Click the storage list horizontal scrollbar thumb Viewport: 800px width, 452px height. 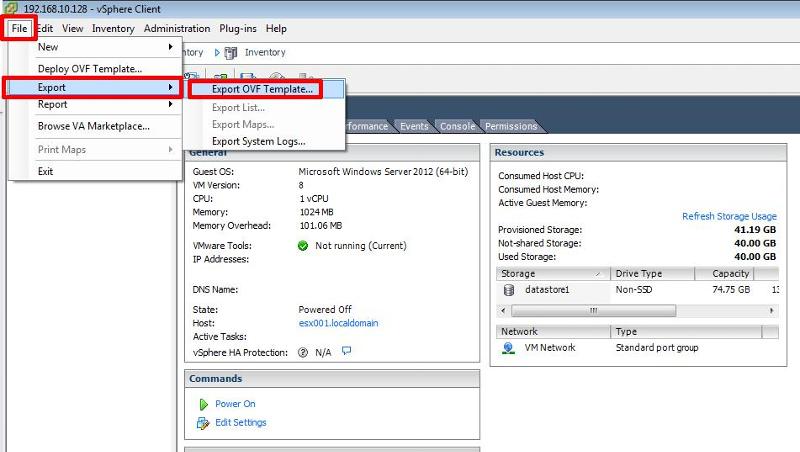coord(593,310)
